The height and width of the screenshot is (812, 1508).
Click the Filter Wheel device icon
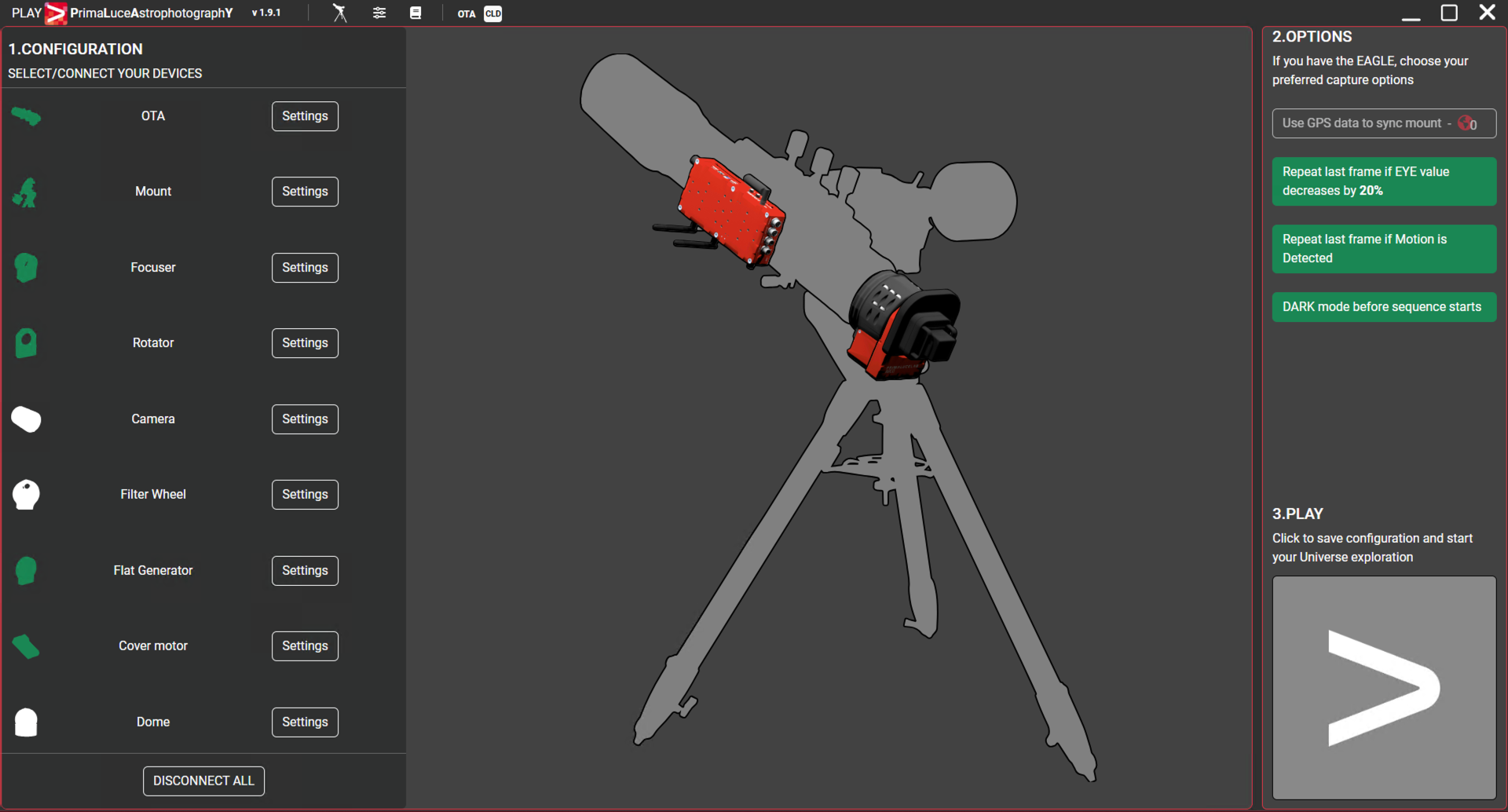(x=26, y=495)
